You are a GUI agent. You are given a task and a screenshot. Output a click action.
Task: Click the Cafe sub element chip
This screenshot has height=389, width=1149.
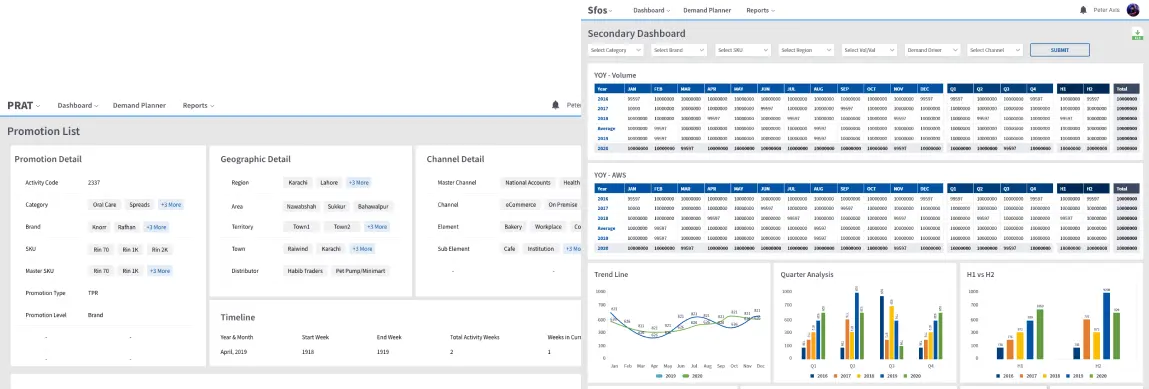click(x=509, y=249)
